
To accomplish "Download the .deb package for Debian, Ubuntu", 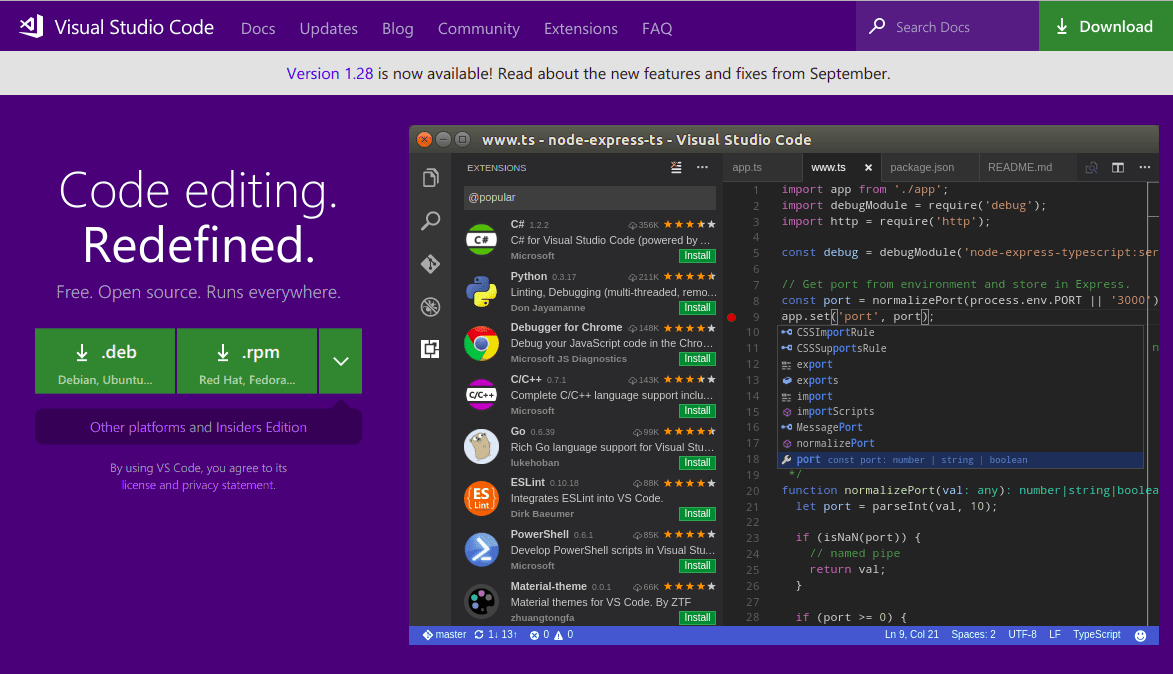I will point(105,361).
